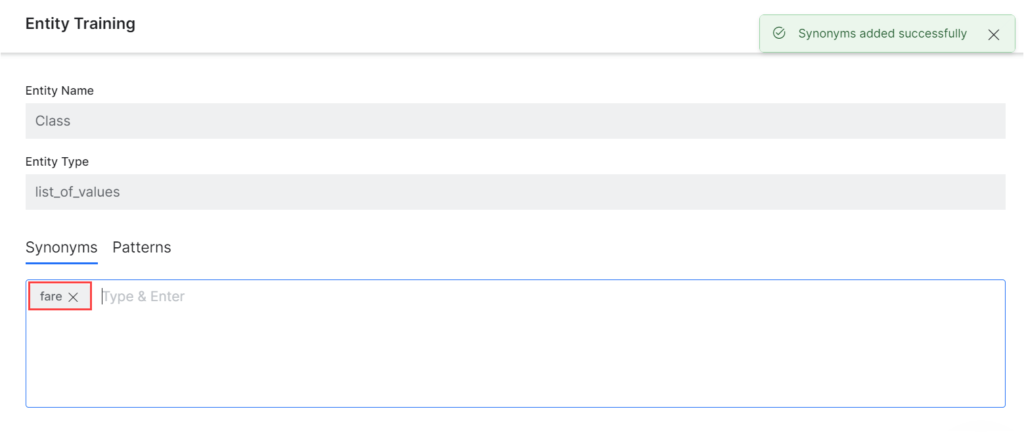Switch to the Patterns tab
1024x432 pixels.
coord(141,247)
